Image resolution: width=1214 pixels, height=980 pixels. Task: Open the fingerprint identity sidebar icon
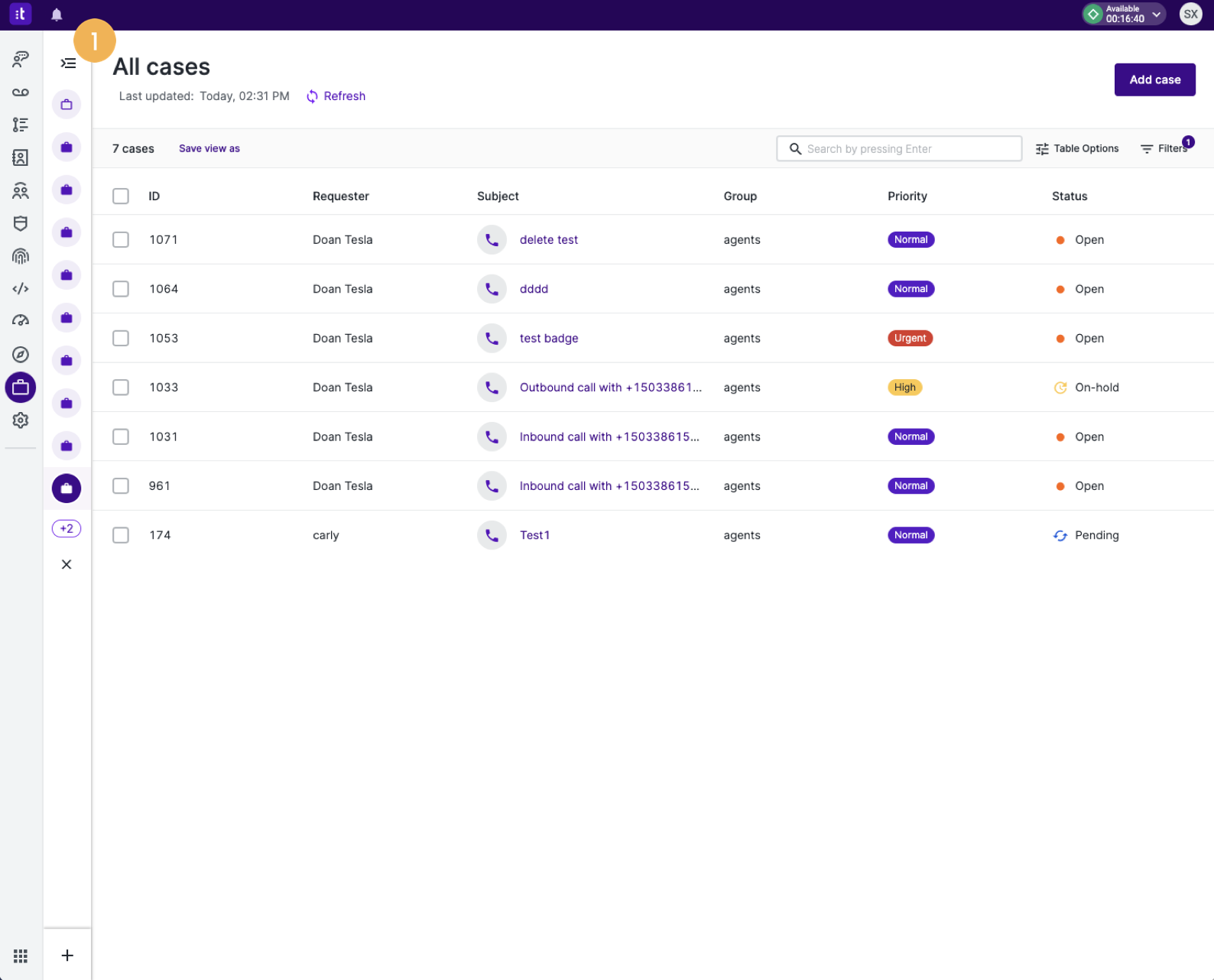tap(21, 256)
